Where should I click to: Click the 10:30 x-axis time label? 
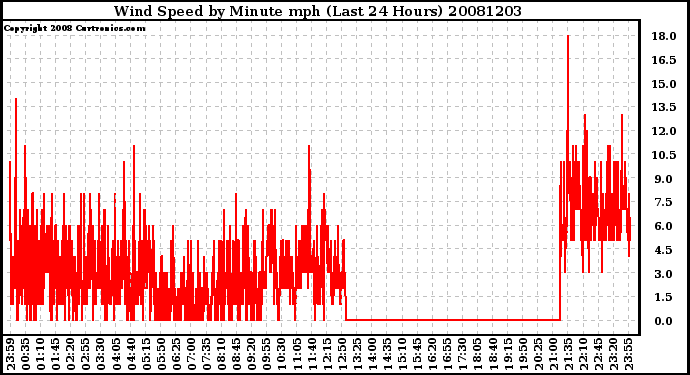pyautogui.click(x=281, y=354)
